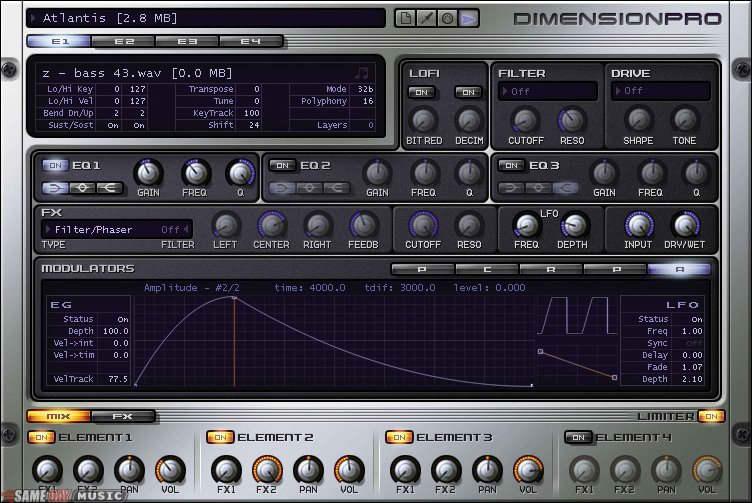Screen dimensions: 752x503
Task: Toggle the Limiter ON button
Action: click(x=711, y=416)
